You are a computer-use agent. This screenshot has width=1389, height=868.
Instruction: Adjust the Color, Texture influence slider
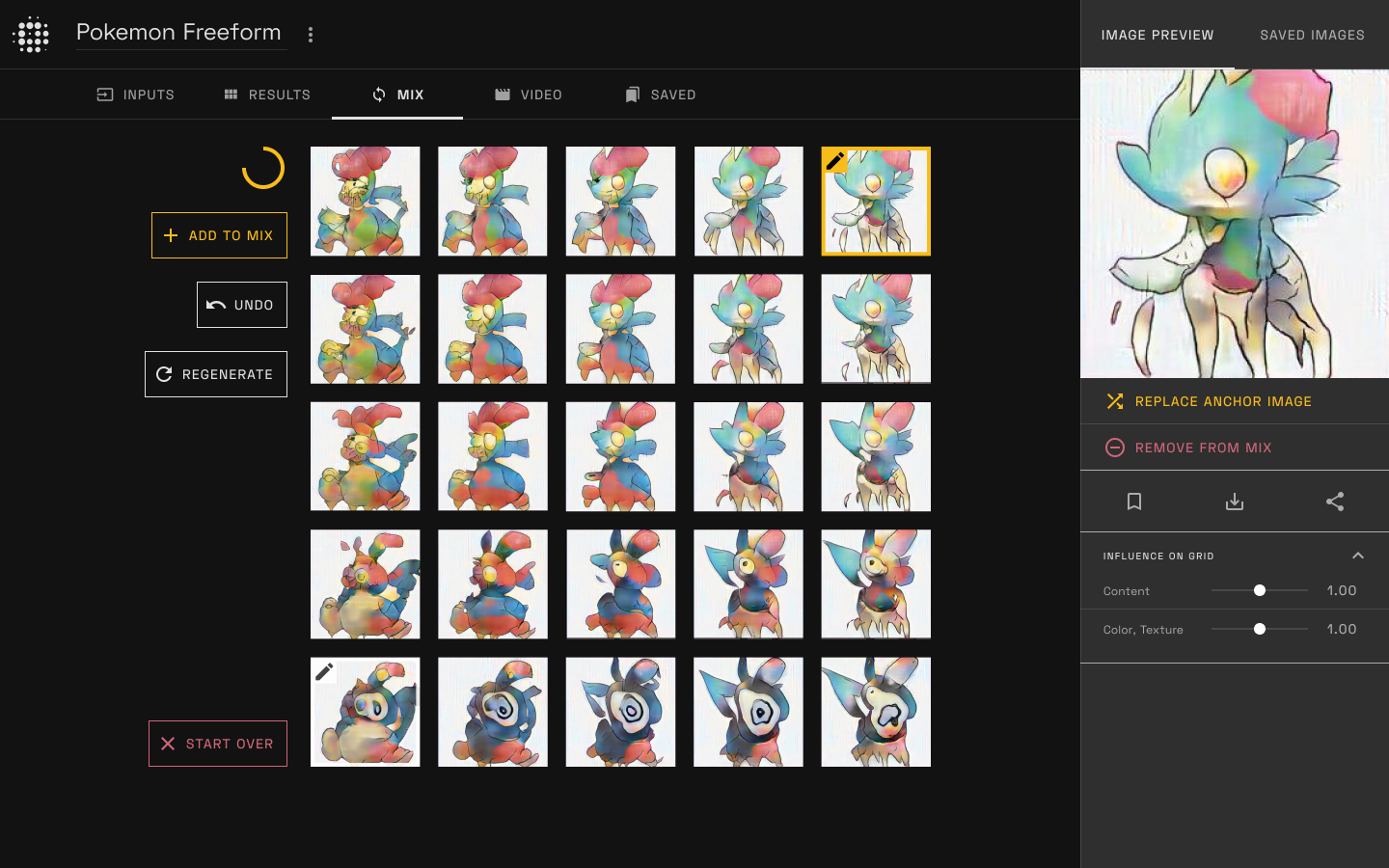pyautogui.click(x=1260, y=629)
